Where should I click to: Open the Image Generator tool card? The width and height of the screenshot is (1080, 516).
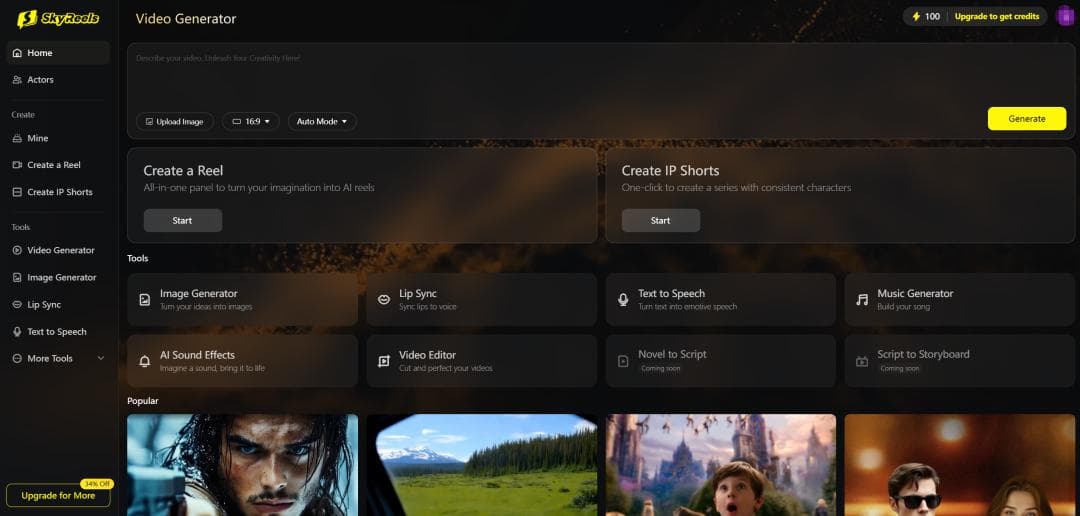[242, 300]
